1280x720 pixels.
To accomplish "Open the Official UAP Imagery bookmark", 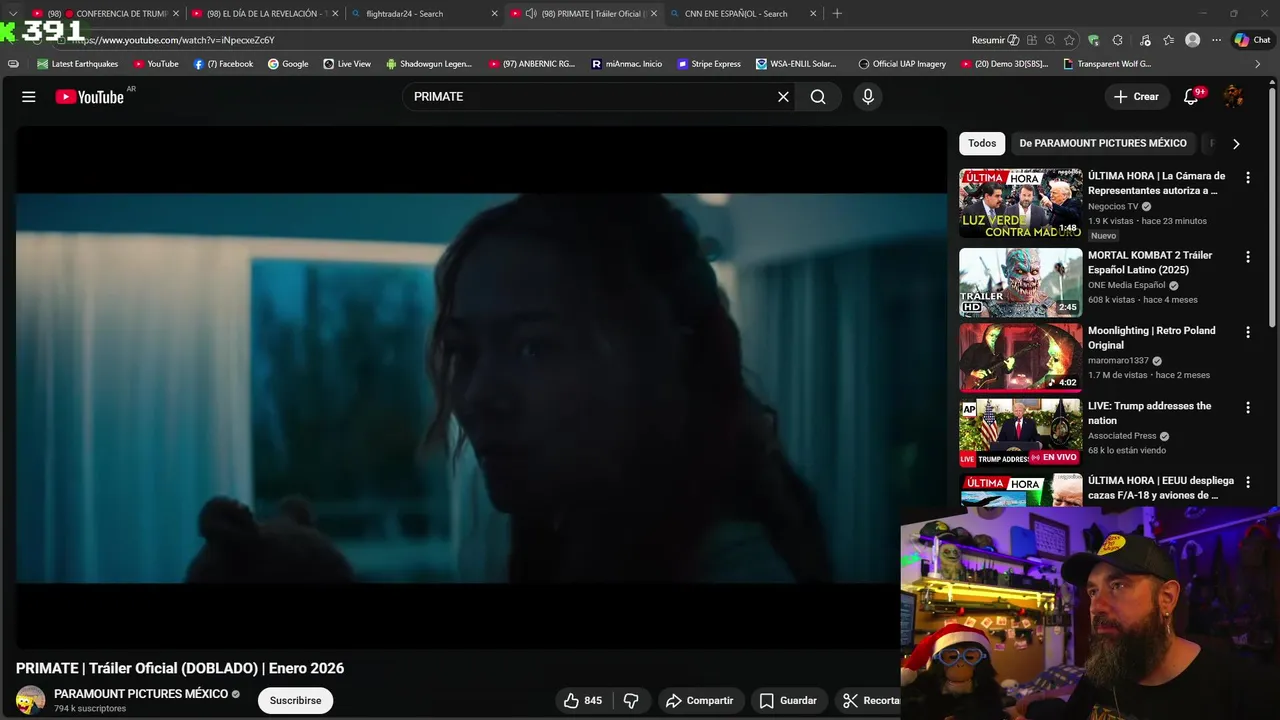I will pyautogui.click(x=902, y=64).
